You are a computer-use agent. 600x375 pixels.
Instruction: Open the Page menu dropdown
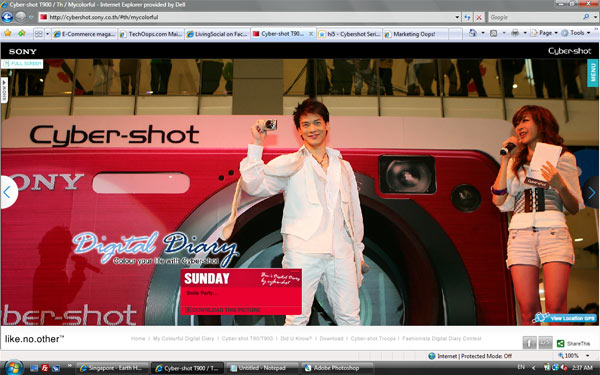(x=544, y=33)
